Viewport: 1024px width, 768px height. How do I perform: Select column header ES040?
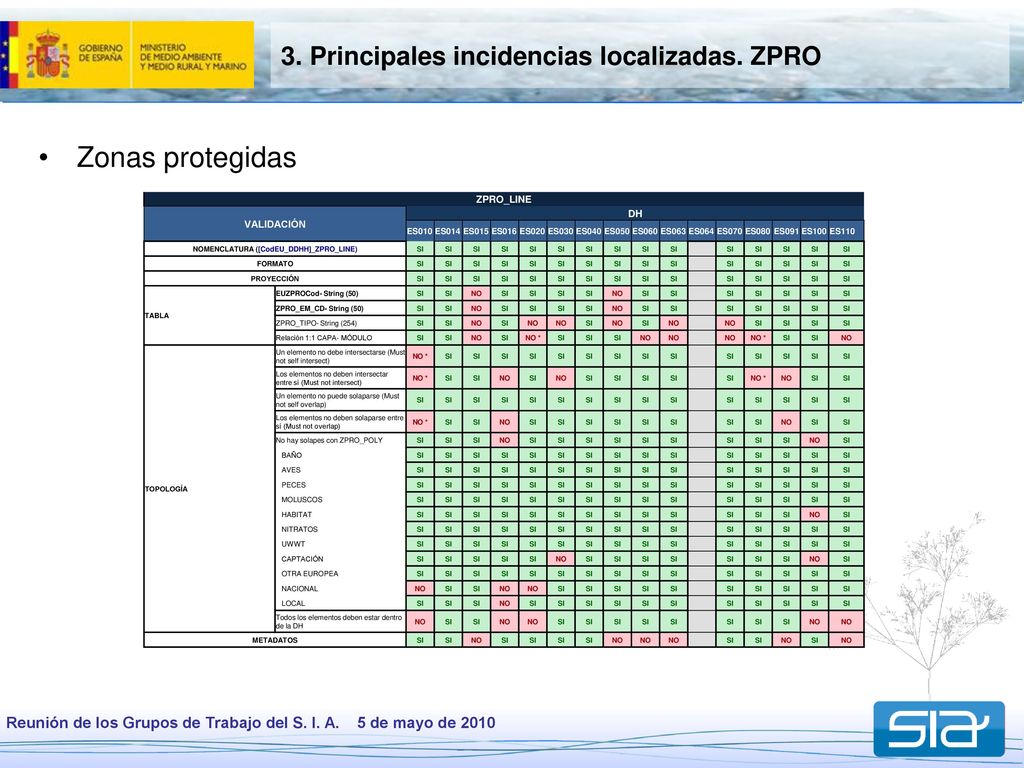[588, 231]
